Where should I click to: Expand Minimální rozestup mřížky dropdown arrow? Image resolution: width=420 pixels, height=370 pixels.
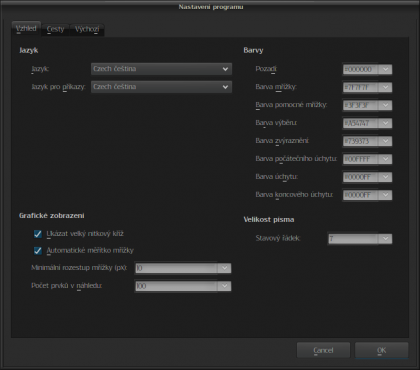[224, 268]
